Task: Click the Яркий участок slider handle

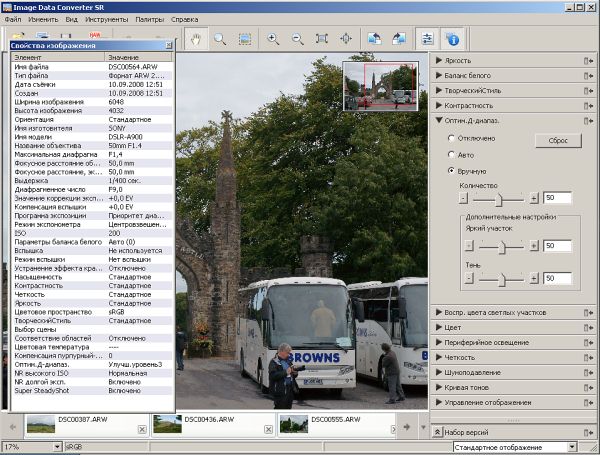Action: [502, 247]
